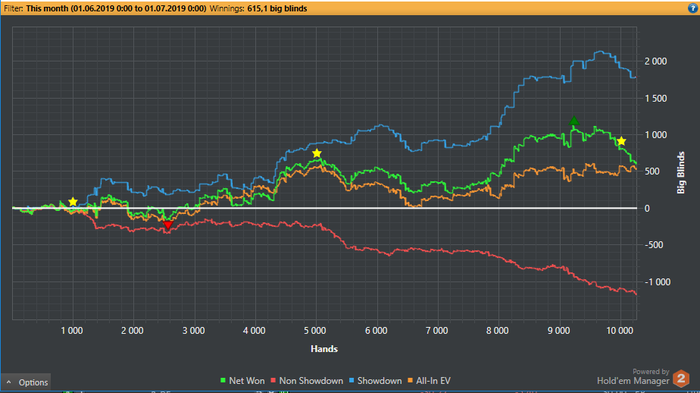Click the 'Big Blinds' y-axis title
The width and height of the screenshot is (700, 393).
click(681, 173)
